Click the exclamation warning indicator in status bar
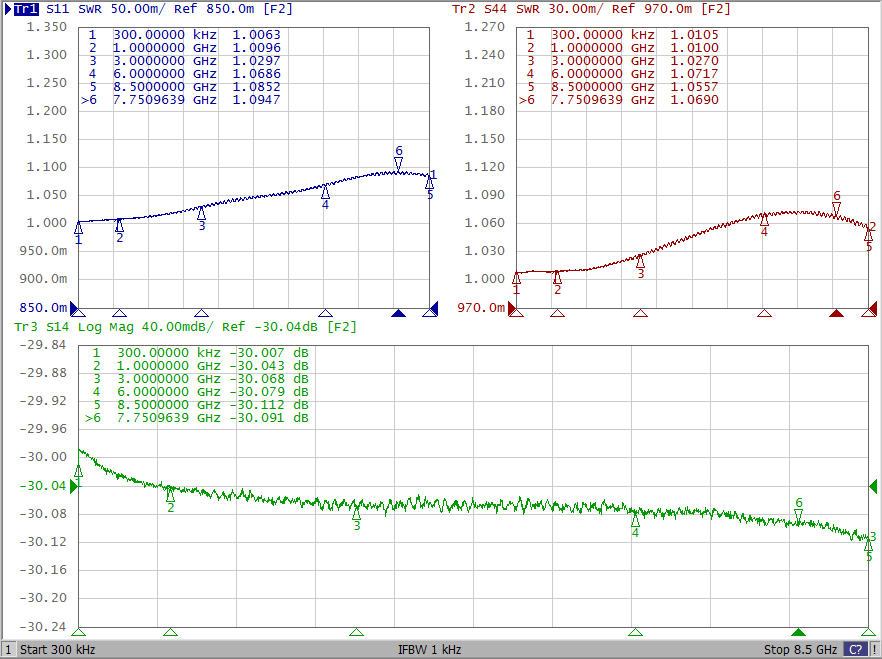This screenshot has height=659, width=882. (874, 650)
